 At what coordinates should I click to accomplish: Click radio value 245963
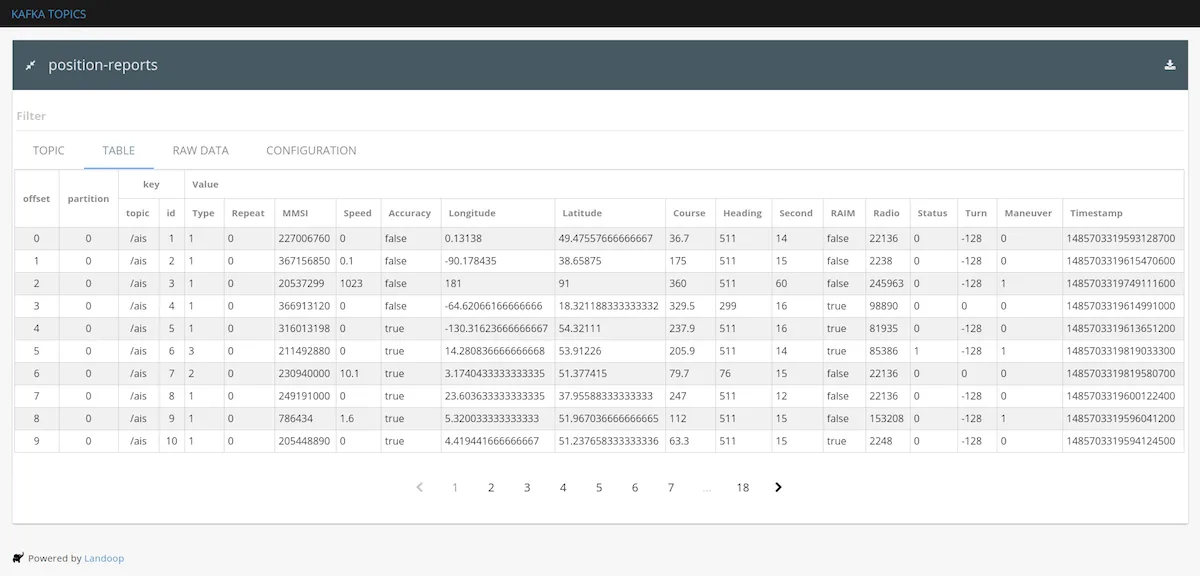[887, 283]
